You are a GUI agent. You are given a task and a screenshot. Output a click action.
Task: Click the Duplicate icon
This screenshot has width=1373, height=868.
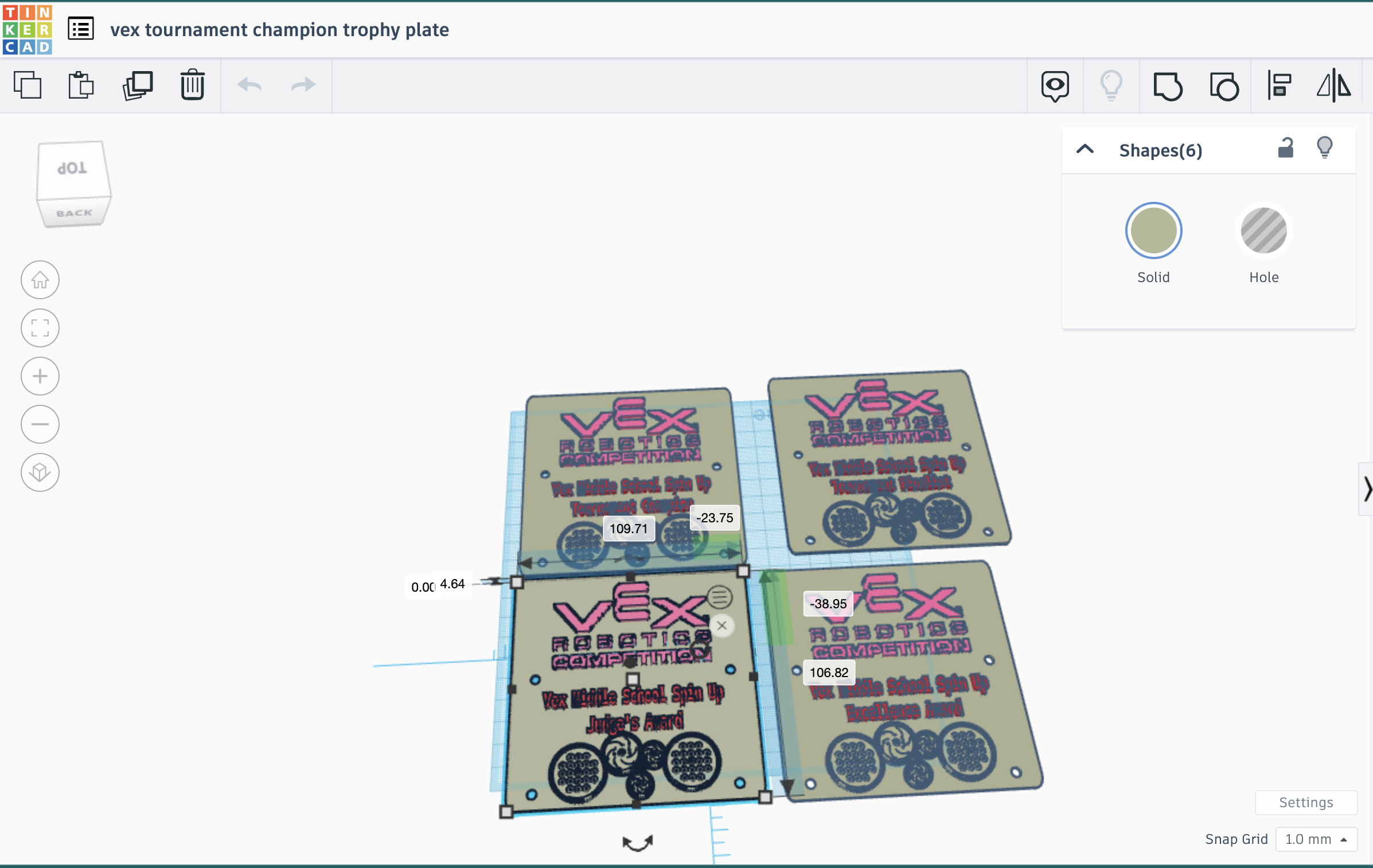138,85
